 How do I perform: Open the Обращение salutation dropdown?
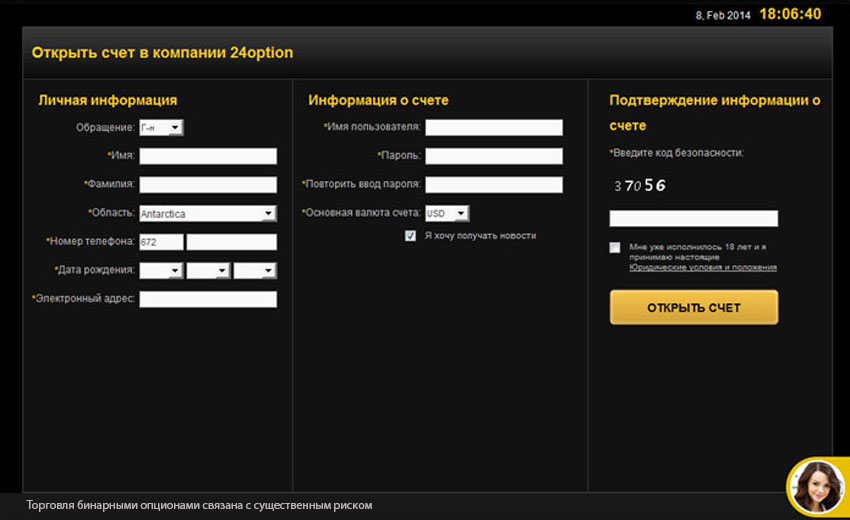click(161, 127)
